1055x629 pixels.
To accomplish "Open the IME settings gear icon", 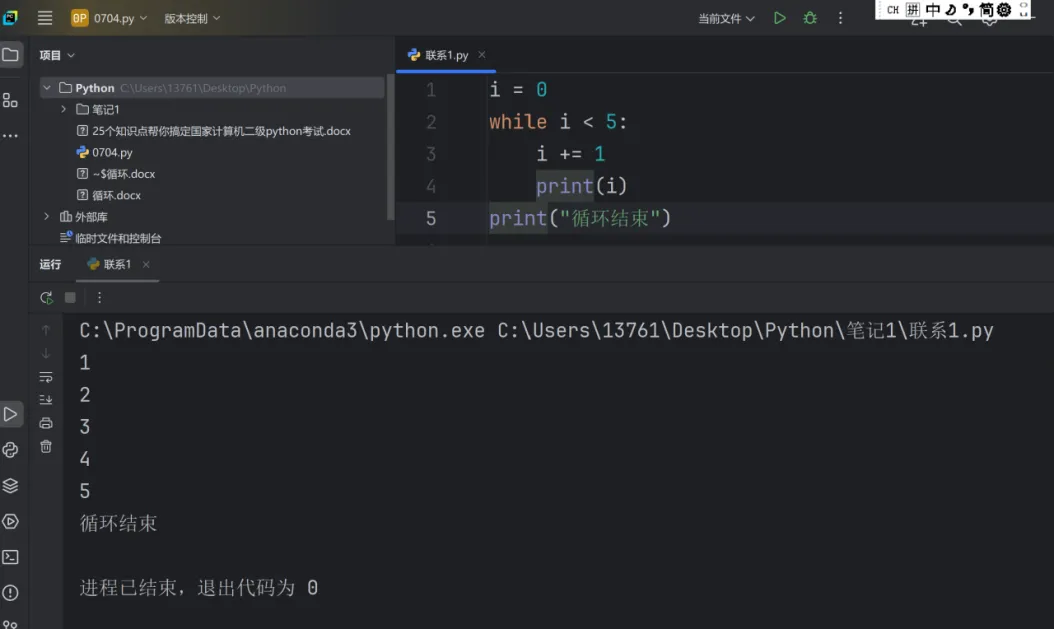I will (1004, 9).
